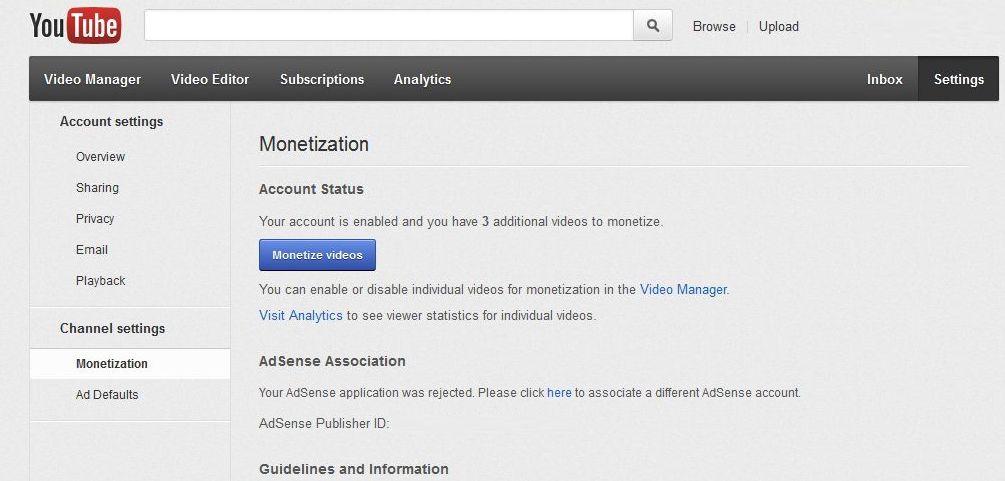Viewport: 1005px width, 481px height.
Task: Click the Guidelines and Information heading
Action: [354, 469]
